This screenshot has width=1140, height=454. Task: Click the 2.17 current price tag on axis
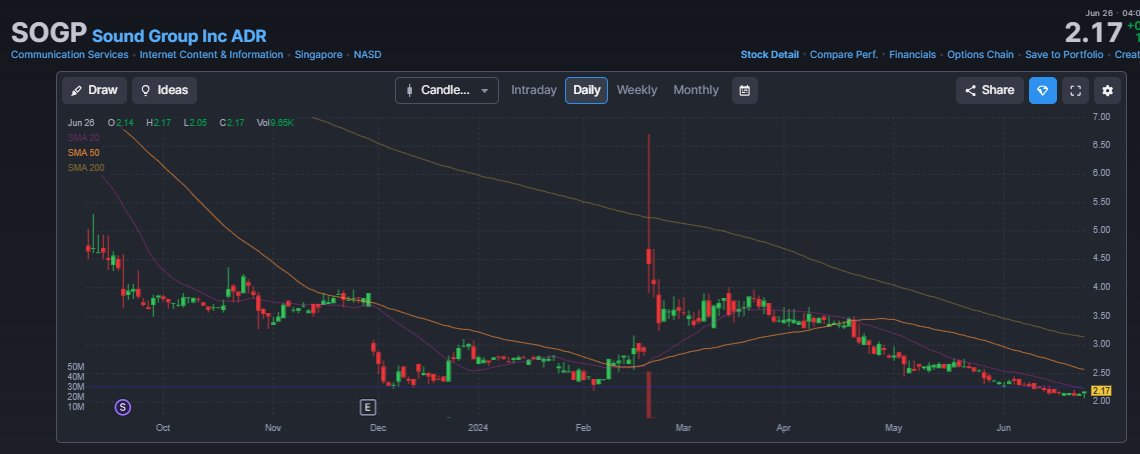click(x=1102, y=391)
